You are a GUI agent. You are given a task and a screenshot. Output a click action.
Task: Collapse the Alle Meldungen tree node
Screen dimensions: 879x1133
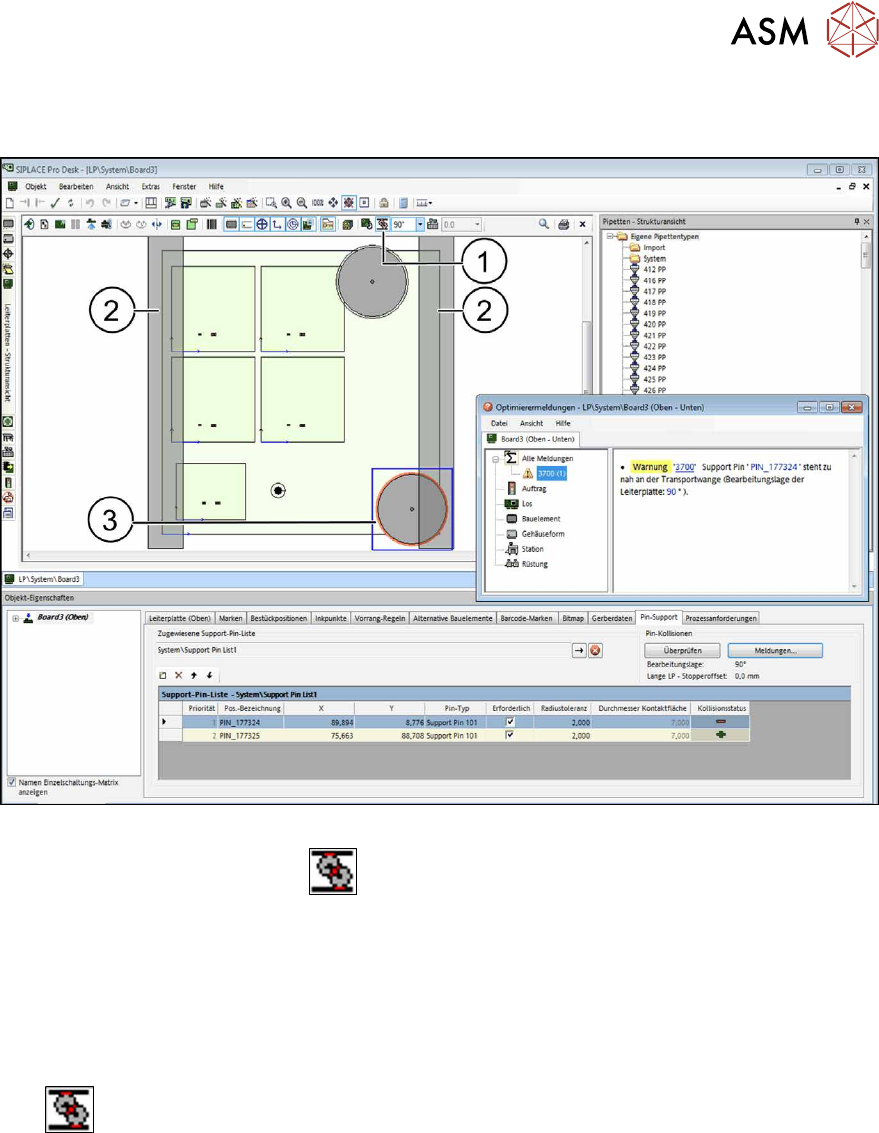click(x=496, y=459)
